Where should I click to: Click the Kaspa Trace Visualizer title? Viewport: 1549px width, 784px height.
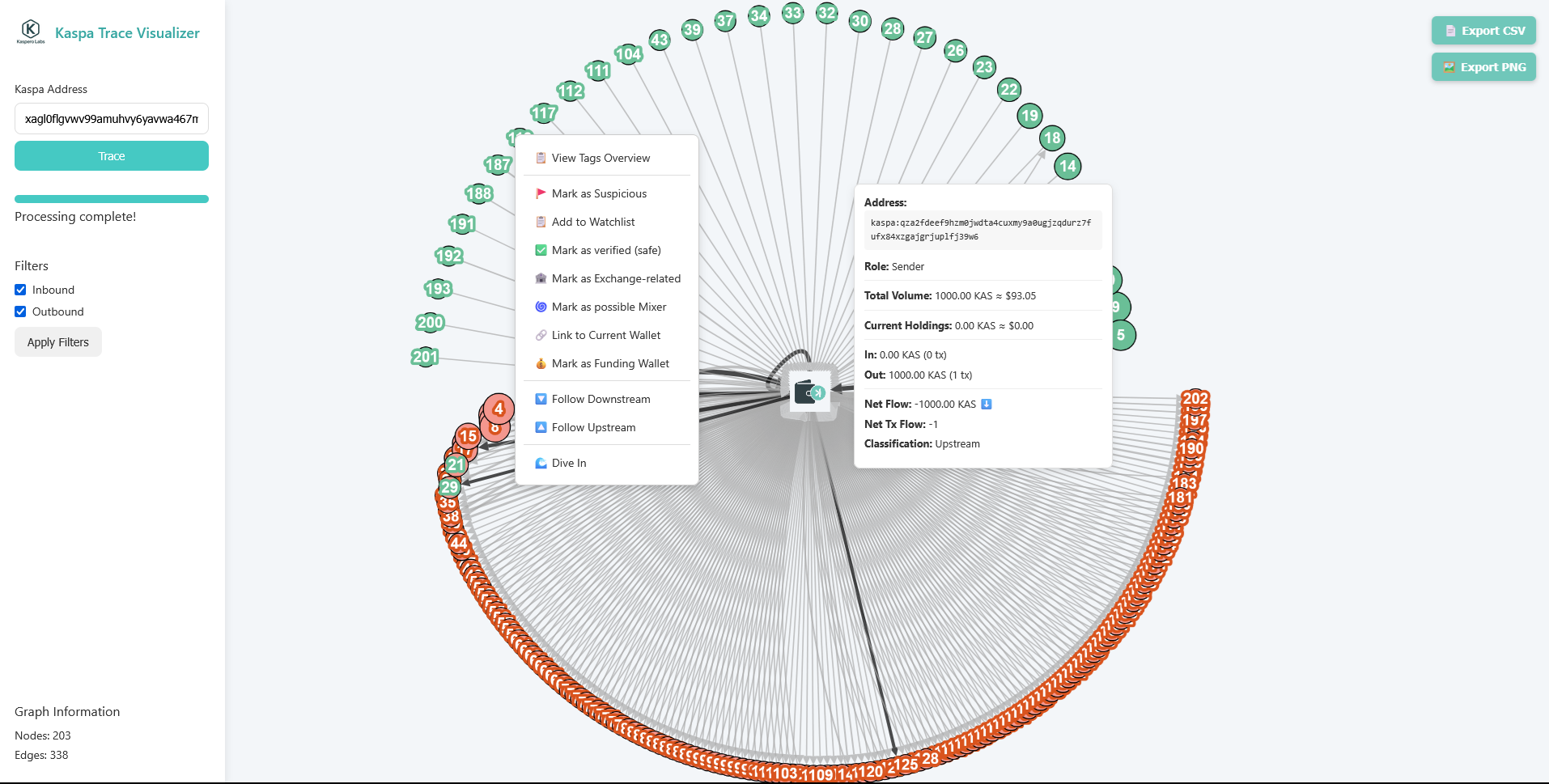(127, 33)
